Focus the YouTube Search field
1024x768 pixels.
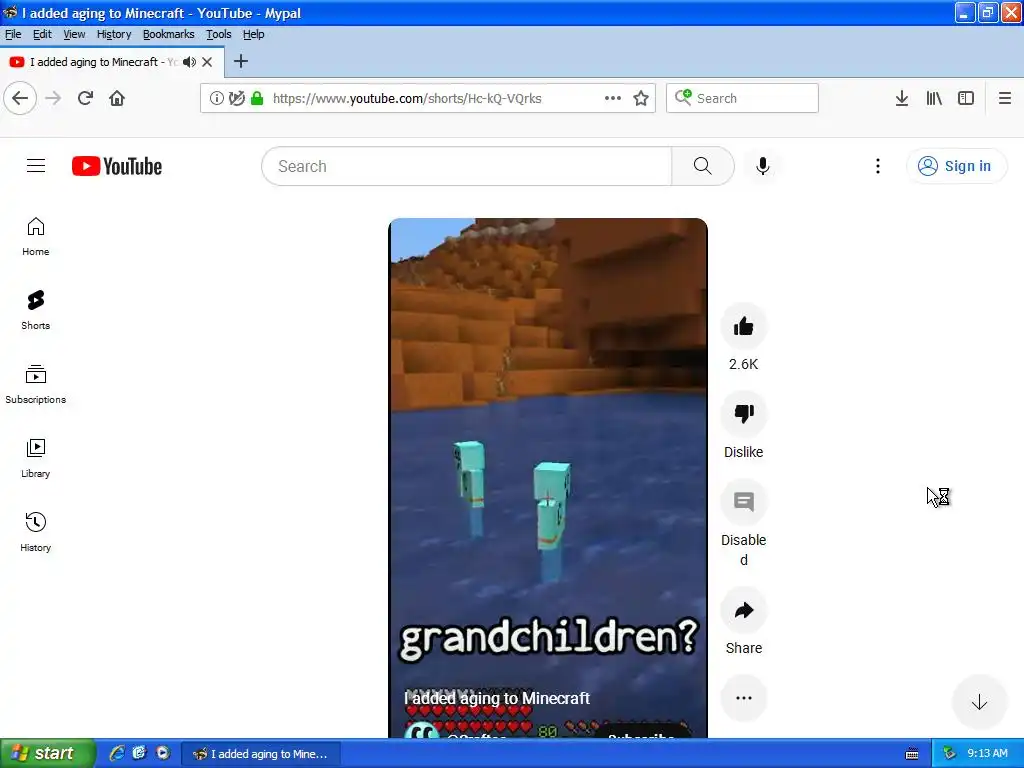point(466,166)
